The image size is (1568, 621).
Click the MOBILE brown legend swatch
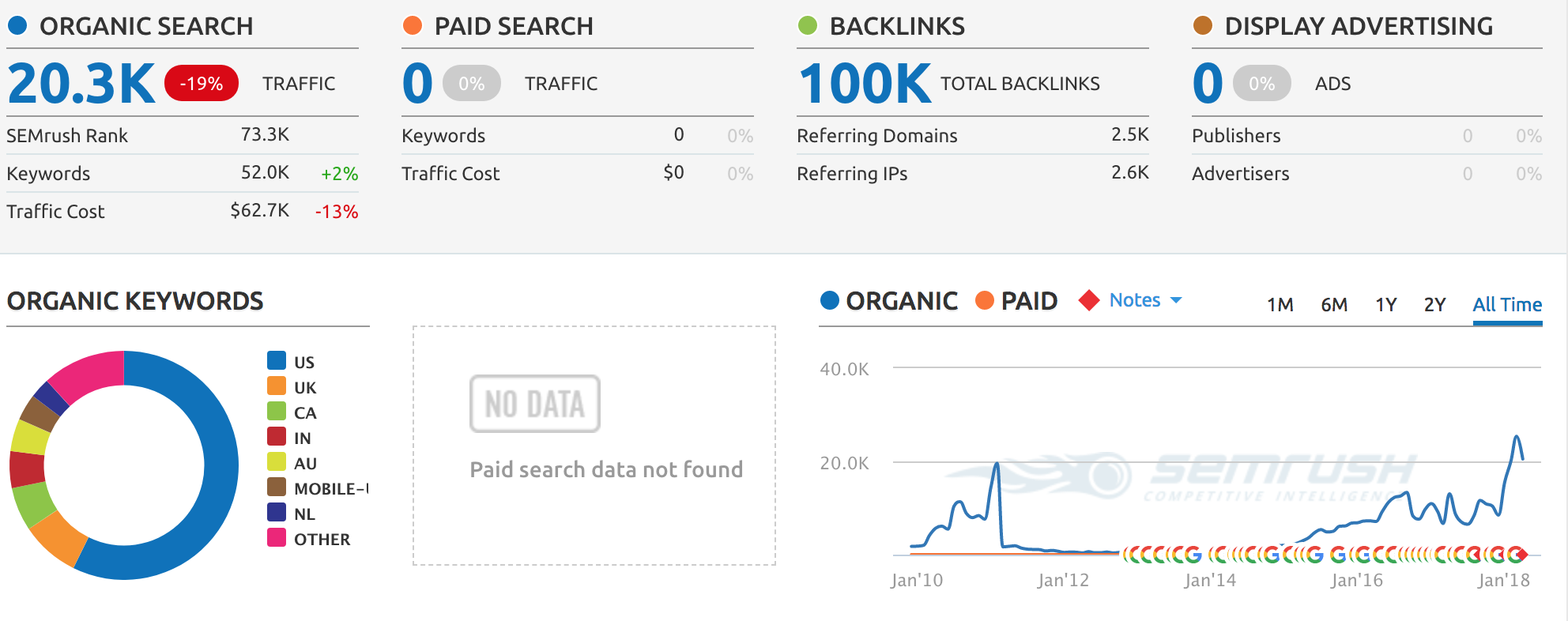pyautogui.click(x=277, y=487)
